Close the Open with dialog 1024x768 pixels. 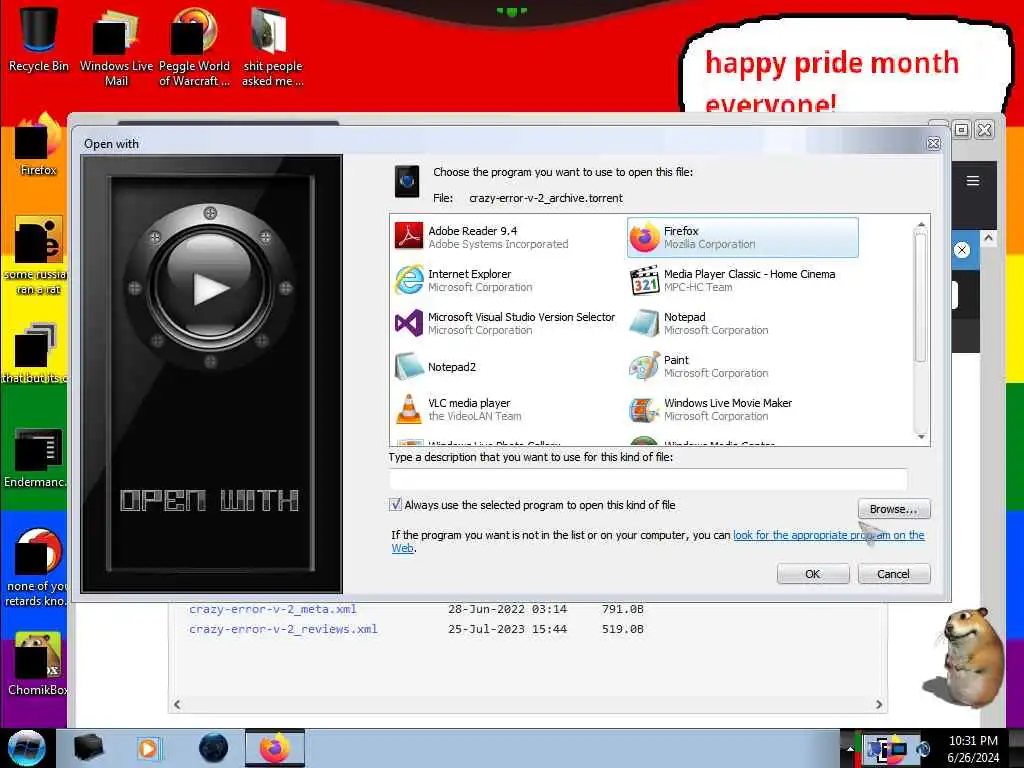933,143
